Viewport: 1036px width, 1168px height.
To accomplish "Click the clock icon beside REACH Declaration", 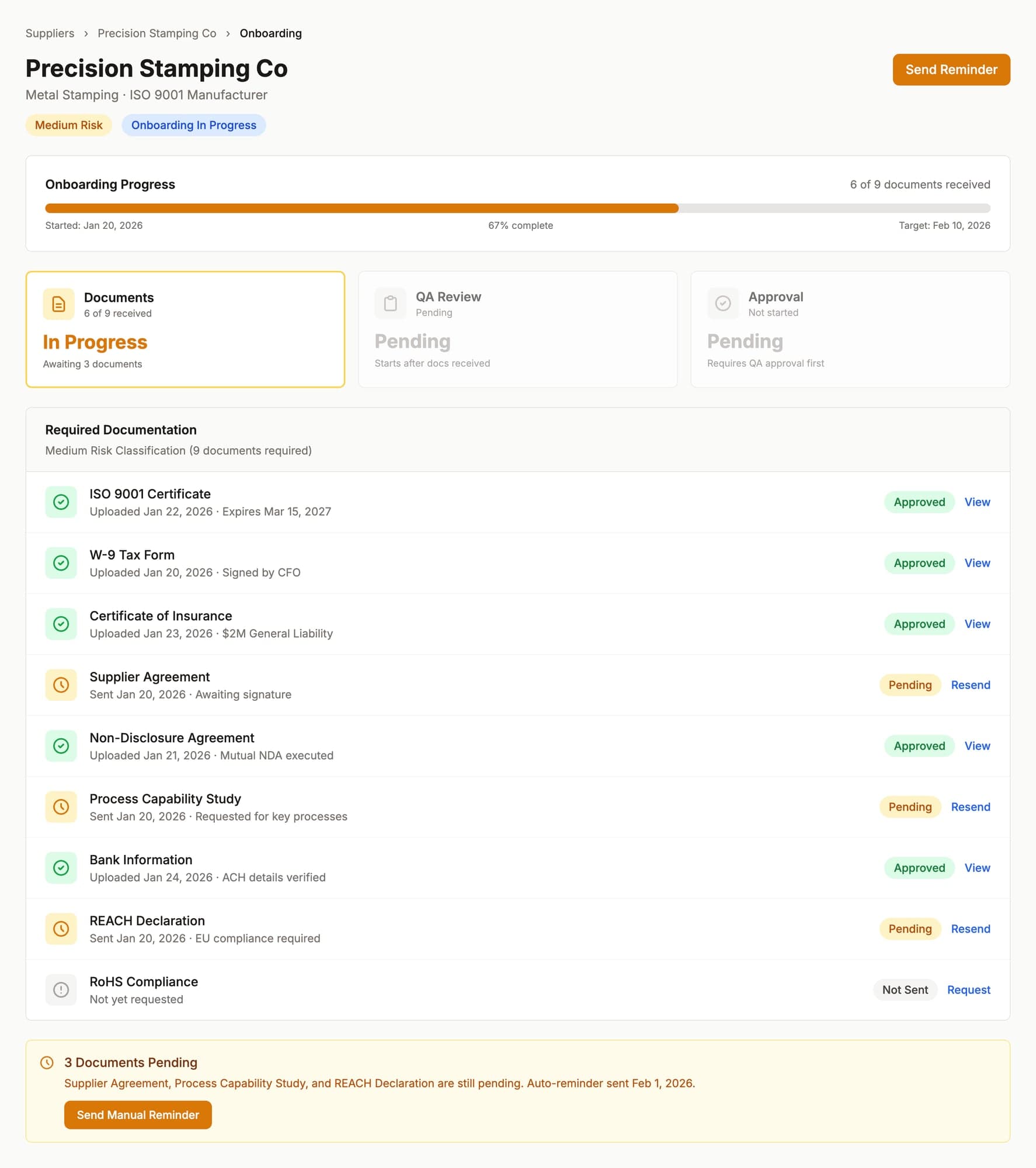I will [x=61, y=929].
